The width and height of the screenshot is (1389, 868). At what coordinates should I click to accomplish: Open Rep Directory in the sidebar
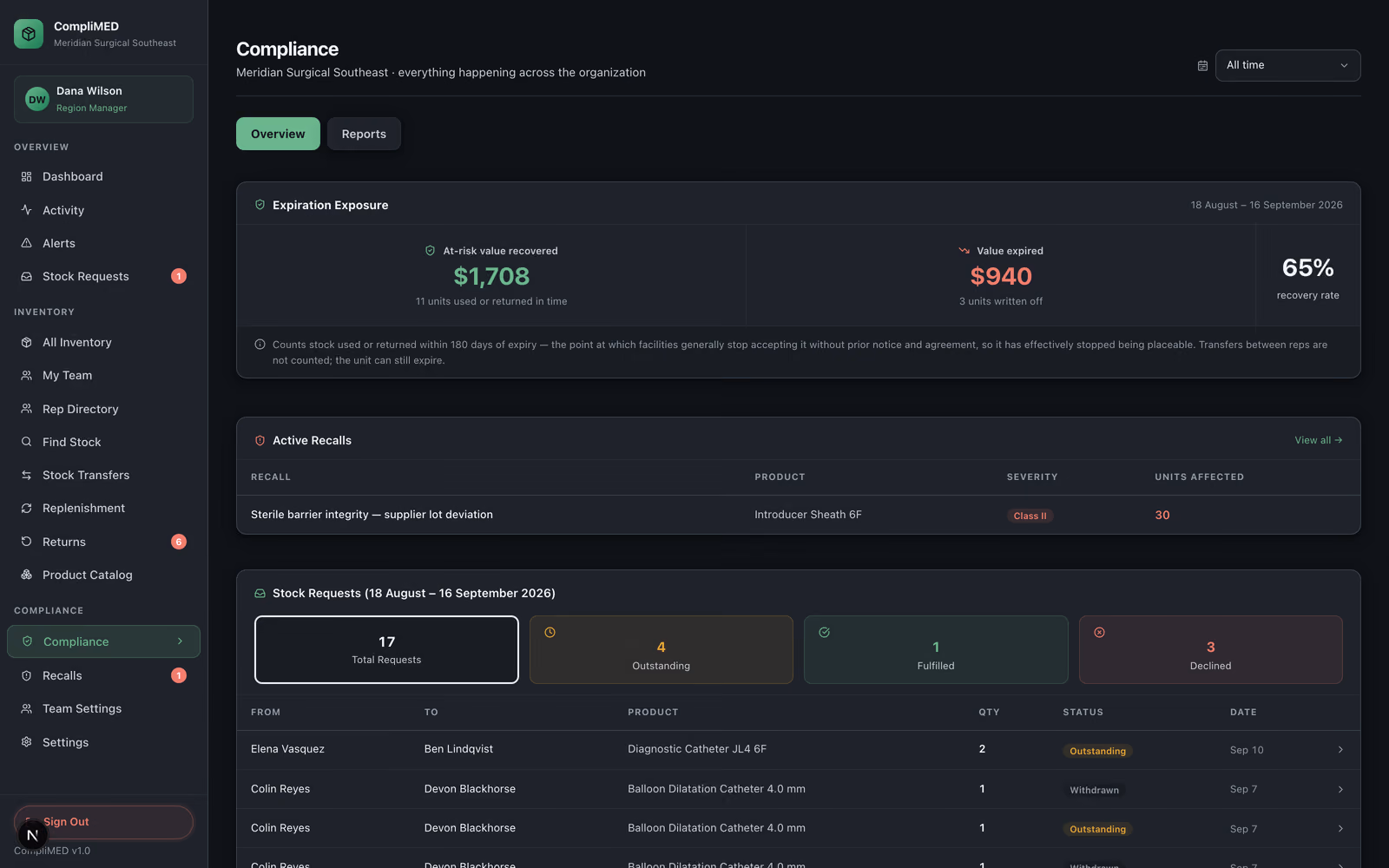[103, 409]
